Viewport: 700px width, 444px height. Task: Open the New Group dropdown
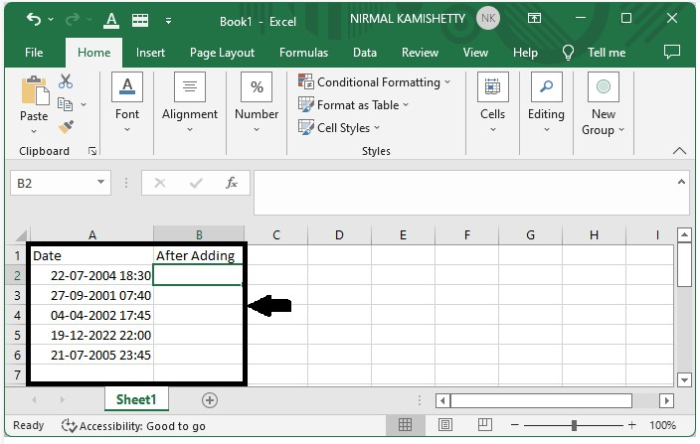pyautogui.click(x=603, y=104)
